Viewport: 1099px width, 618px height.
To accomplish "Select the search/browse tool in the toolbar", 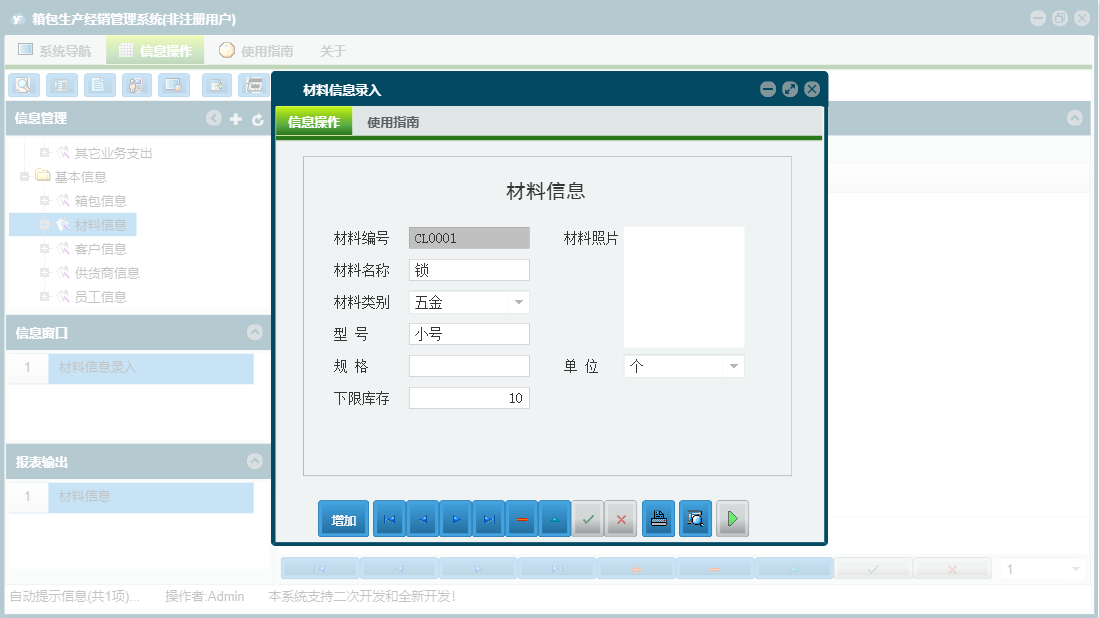I will click(x=23, y=85).
